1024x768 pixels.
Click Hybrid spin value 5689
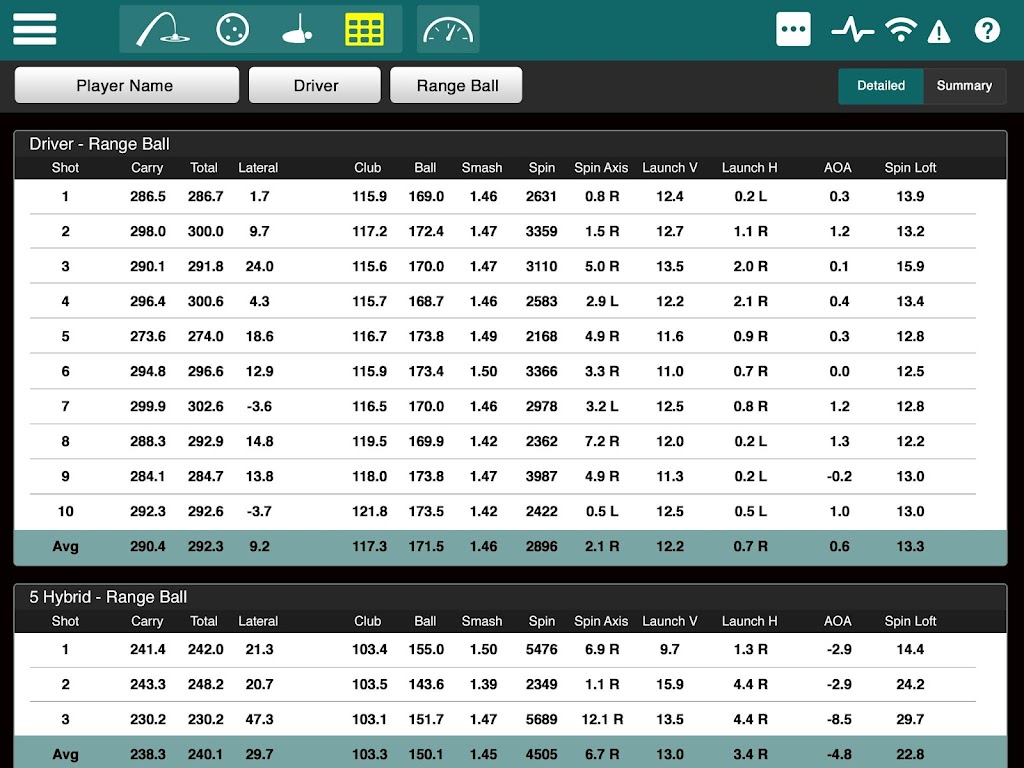pyautogui.click(x=541, y=720)
